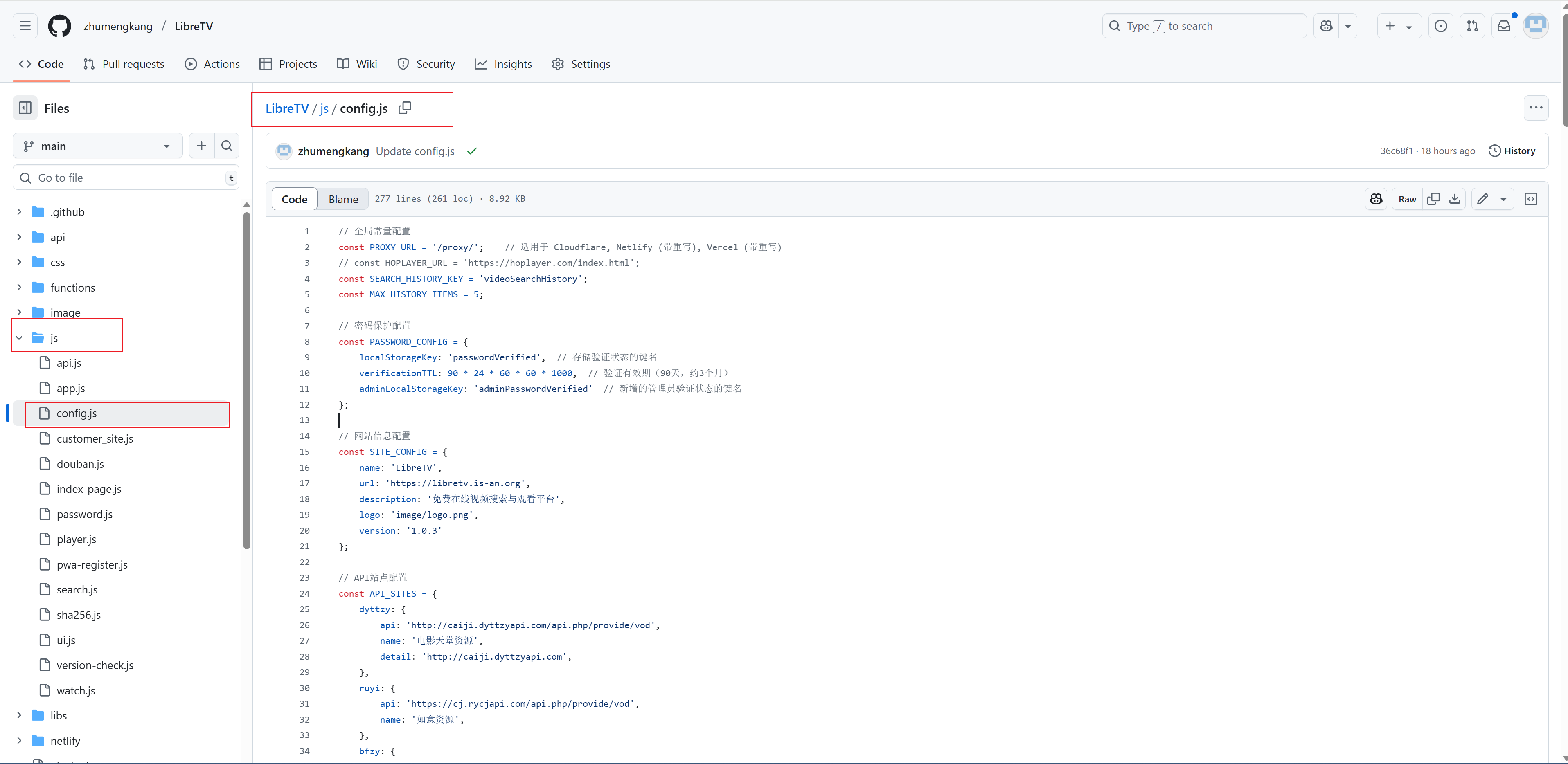The height and width of the screenshot is (764, 1568).
Task: Open the Update config.js commit message
Action: pos(415,151)
